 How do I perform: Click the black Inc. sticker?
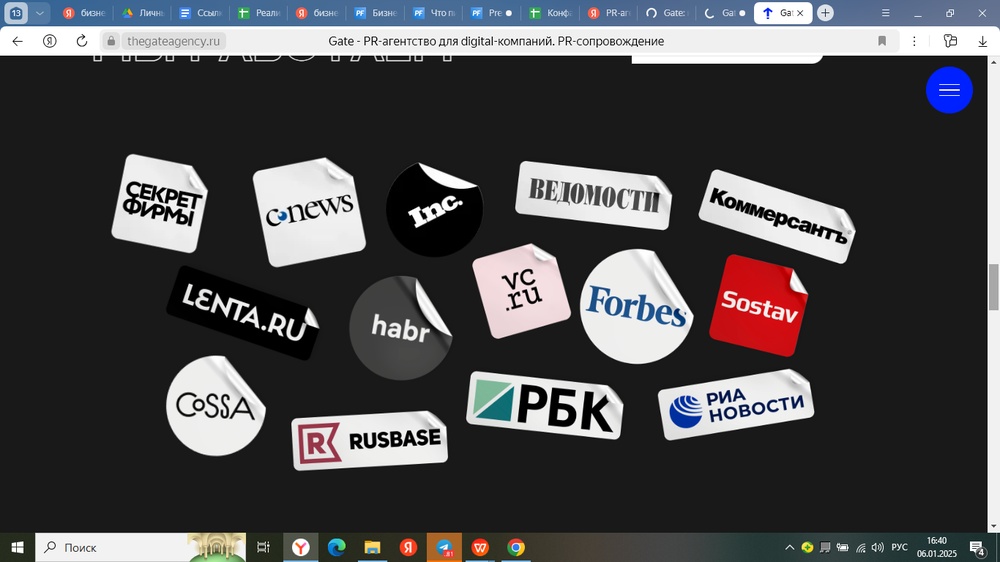pyautogui.click(x=434, y=210)
